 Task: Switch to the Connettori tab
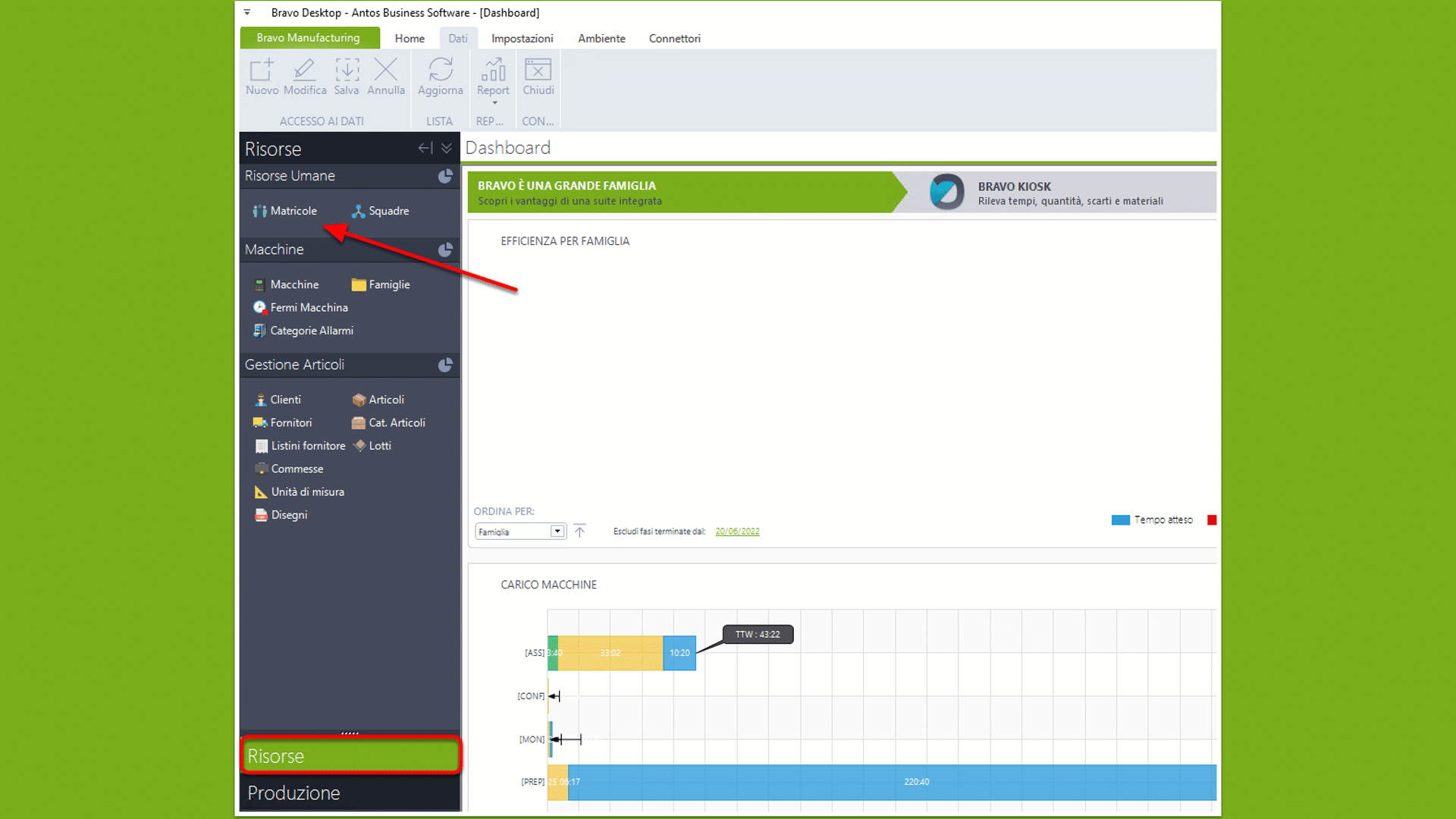click(x=674, y=39)
